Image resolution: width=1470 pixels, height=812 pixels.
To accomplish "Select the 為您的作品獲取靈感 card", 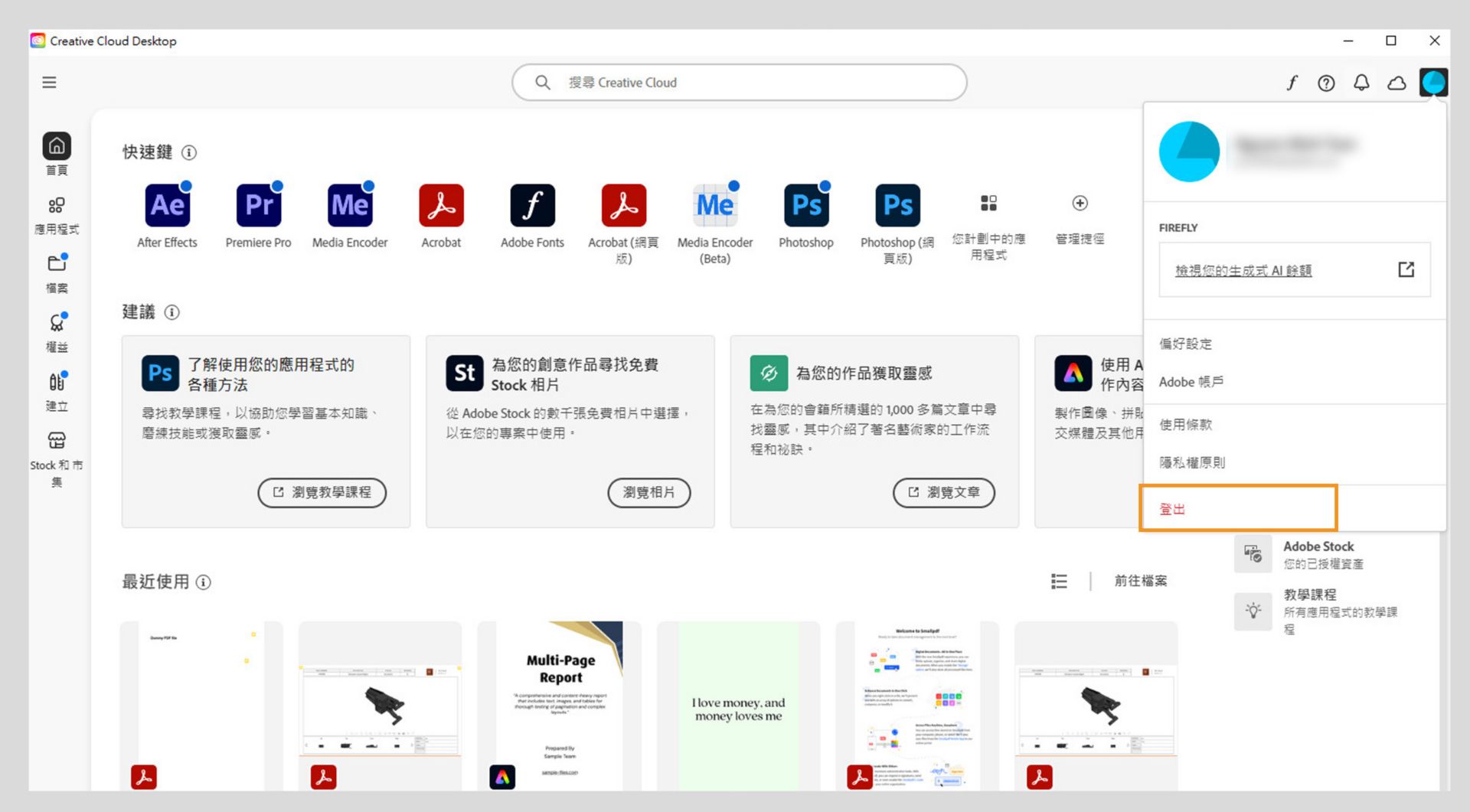I will tap(874, 432).
